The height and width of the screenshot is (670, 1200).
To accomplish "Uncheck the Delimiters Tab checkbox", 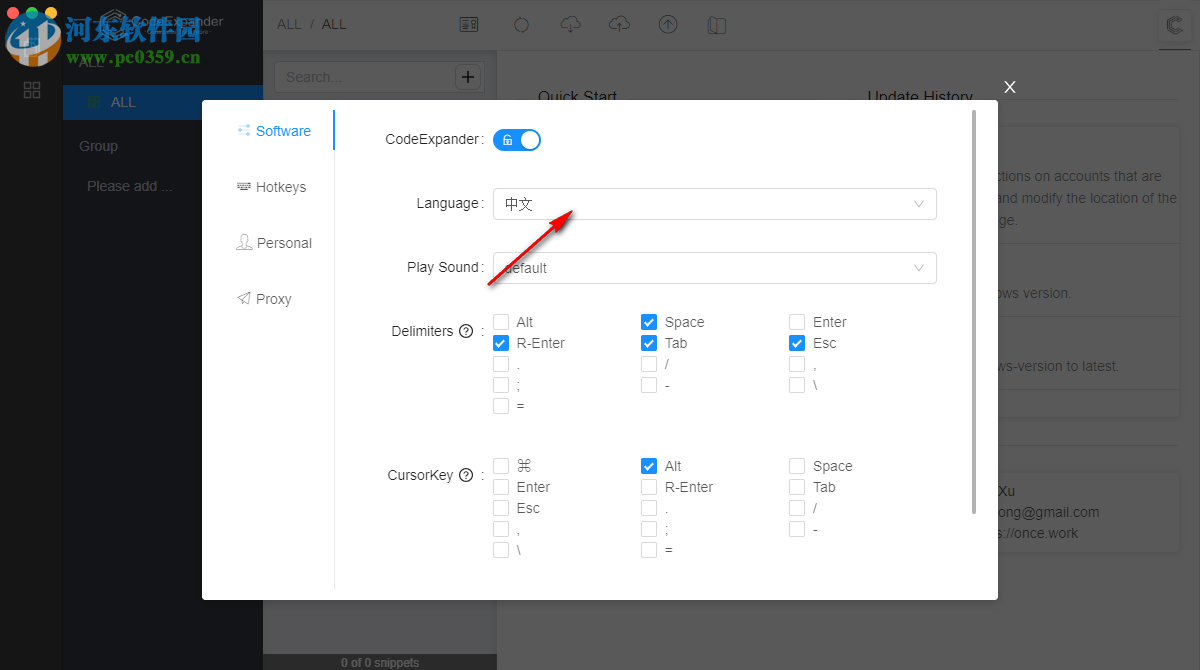I will coord(649,343).
